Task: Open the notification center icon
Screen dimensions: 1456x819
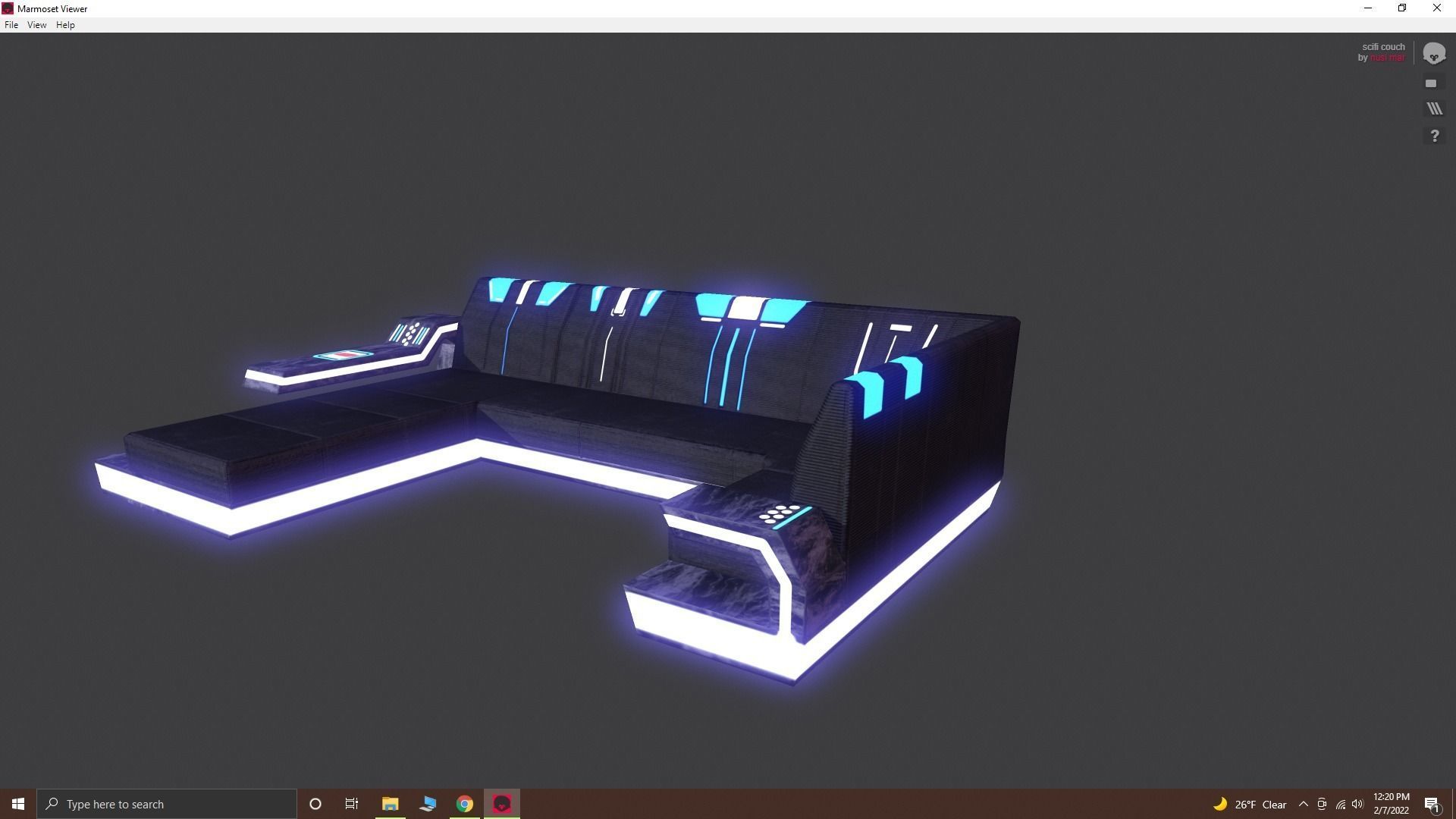Action: click(1432, 805)
